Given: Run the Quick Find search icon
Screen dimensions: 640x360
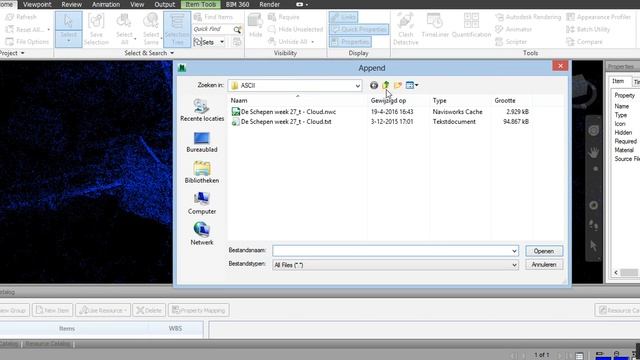Looking at the screenshot, I should tap(237, 29).
